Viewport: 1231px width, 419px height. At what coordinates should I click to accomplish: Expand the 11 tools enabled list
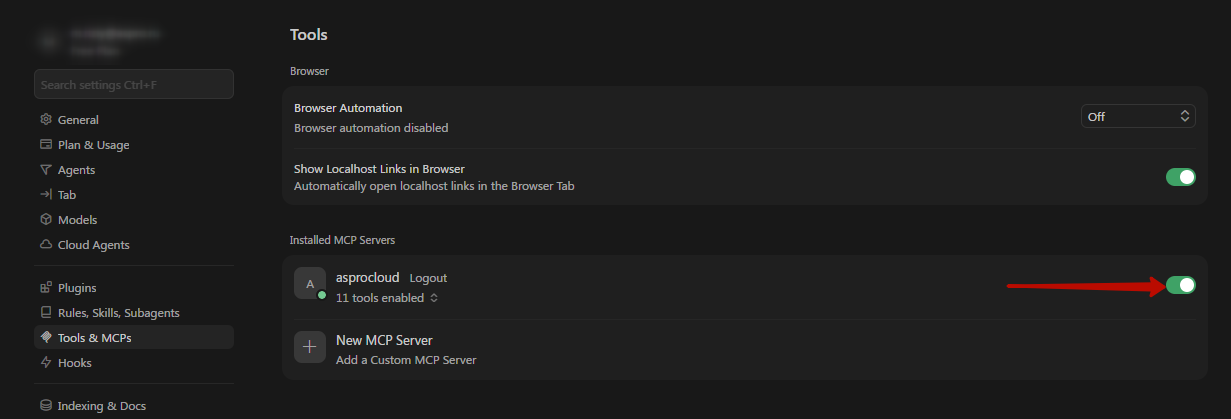coord(387,298)
